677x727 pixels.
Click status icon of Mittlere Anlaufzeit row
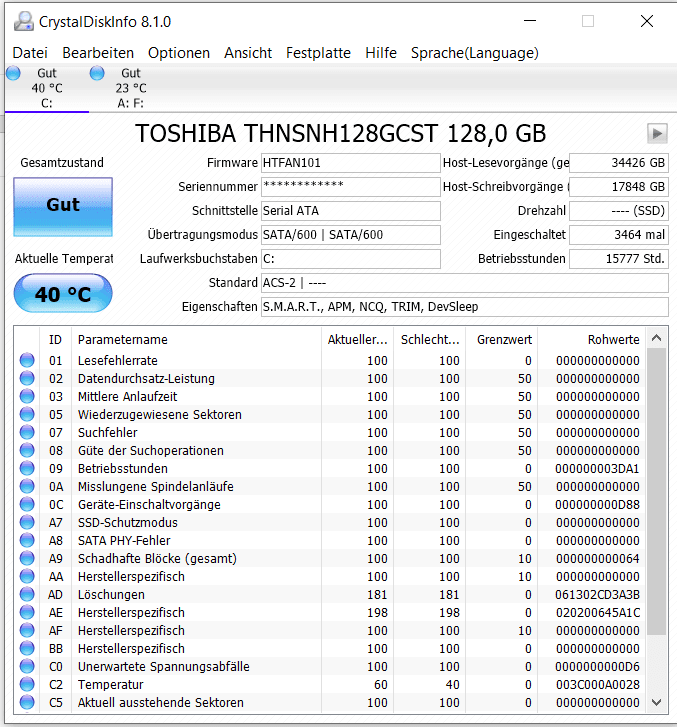pos(27,396)
